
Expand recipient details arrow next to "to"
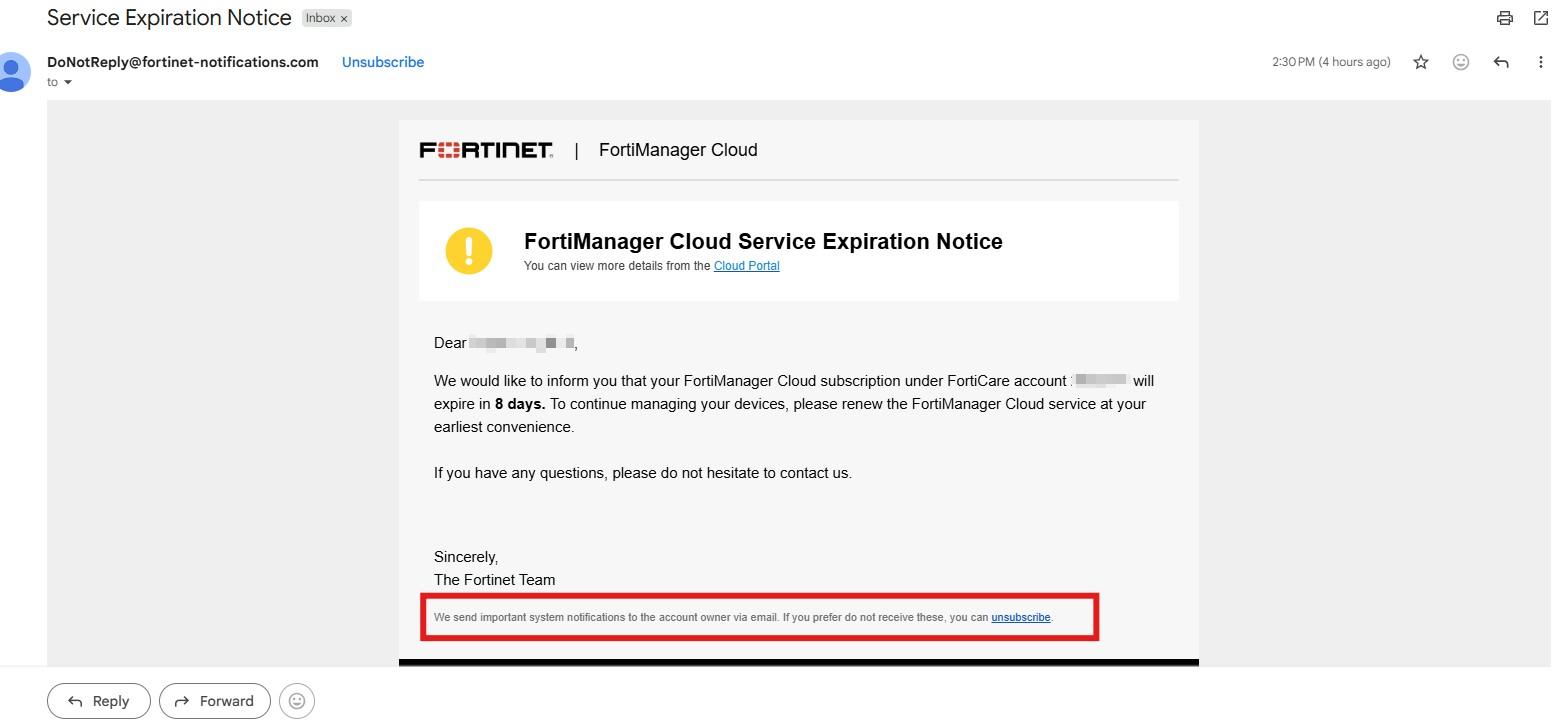[x=68, y=82]
